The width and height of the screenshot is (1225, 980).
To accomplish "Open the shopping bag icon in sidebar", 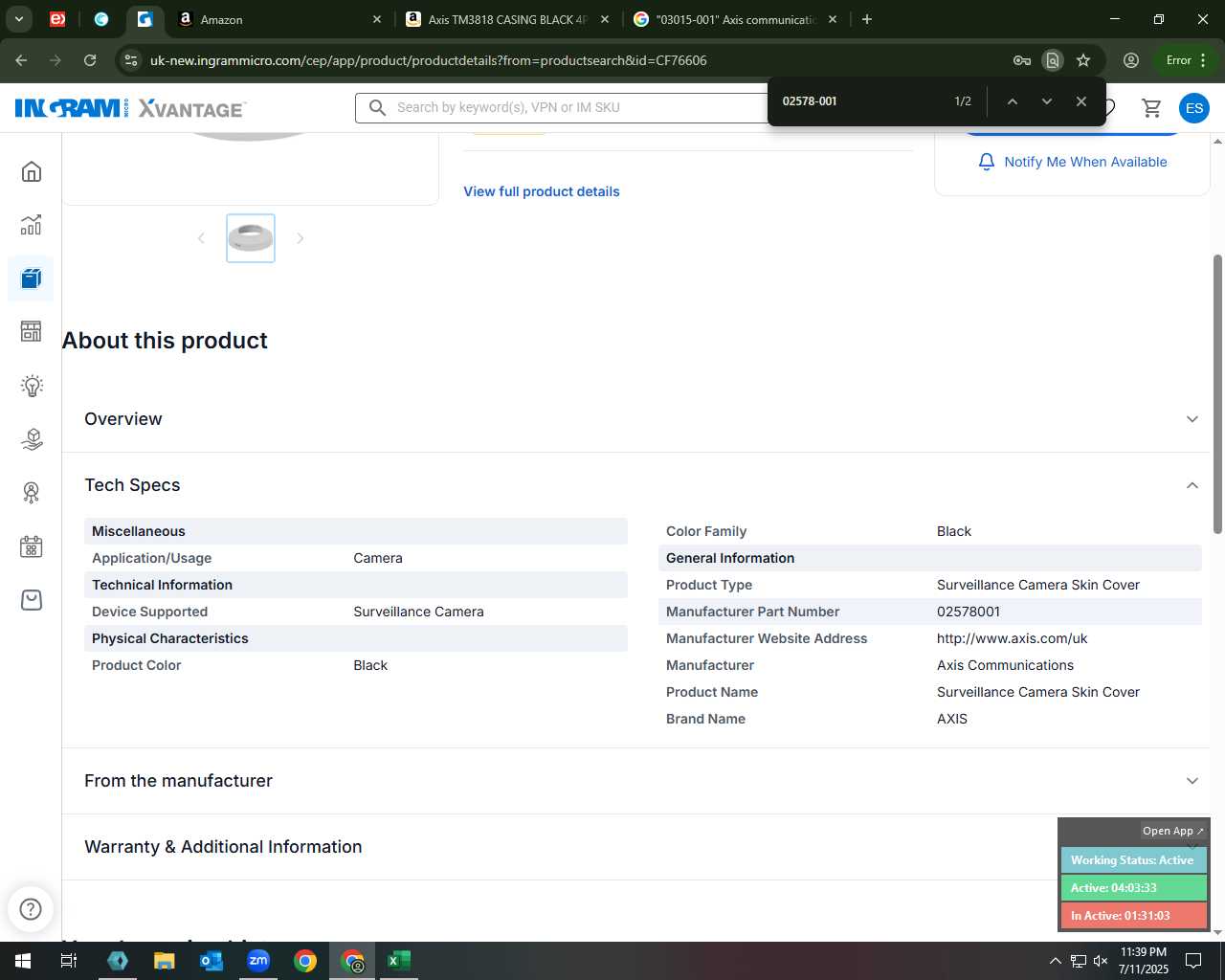I will (x=32, y=600).
